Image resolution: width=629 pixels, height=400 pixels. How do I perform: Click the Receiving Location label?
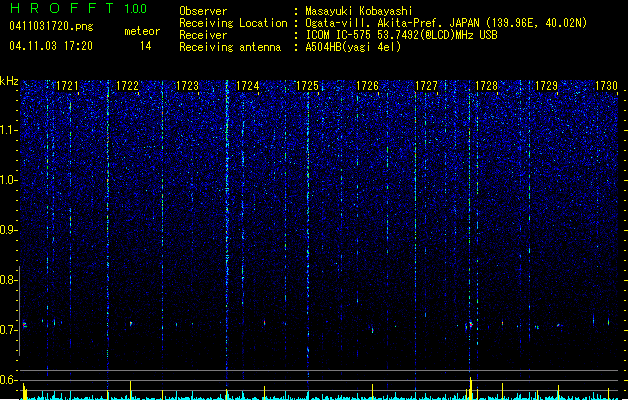(x=233, y=23)
